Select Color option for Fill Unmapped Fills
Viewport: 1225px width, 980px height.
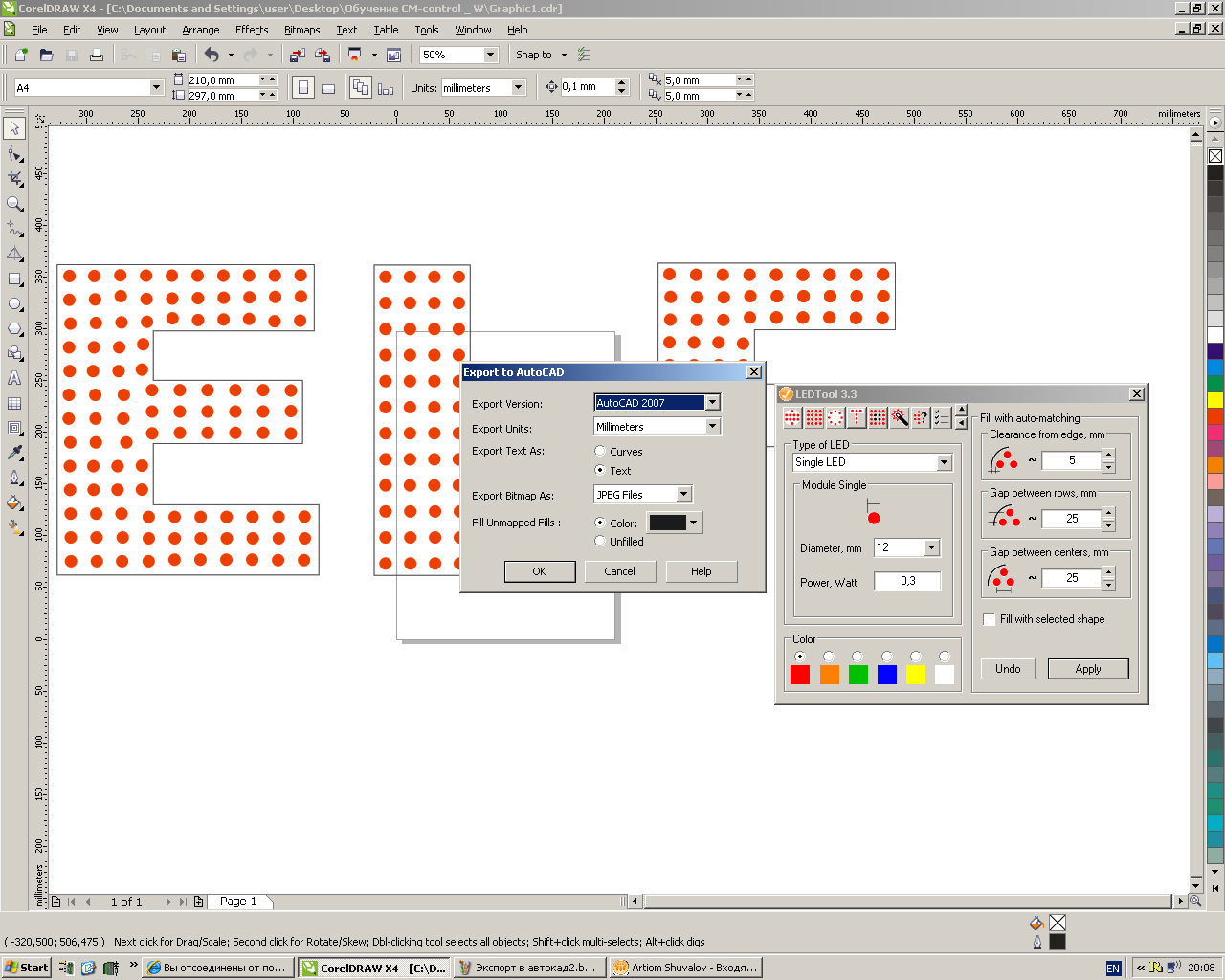tap(600, 523)
